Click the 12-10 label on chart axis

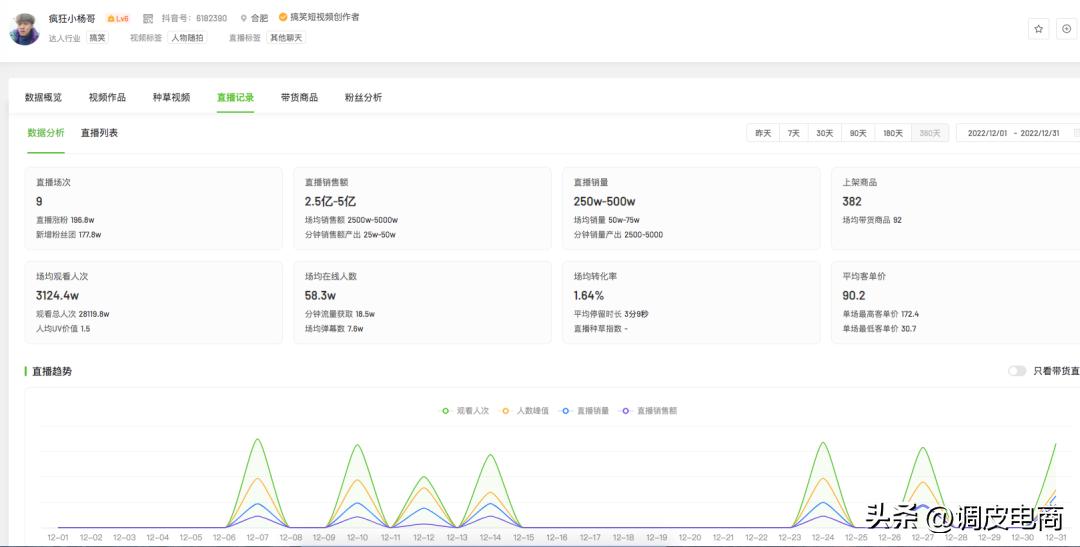pos(357,537)
